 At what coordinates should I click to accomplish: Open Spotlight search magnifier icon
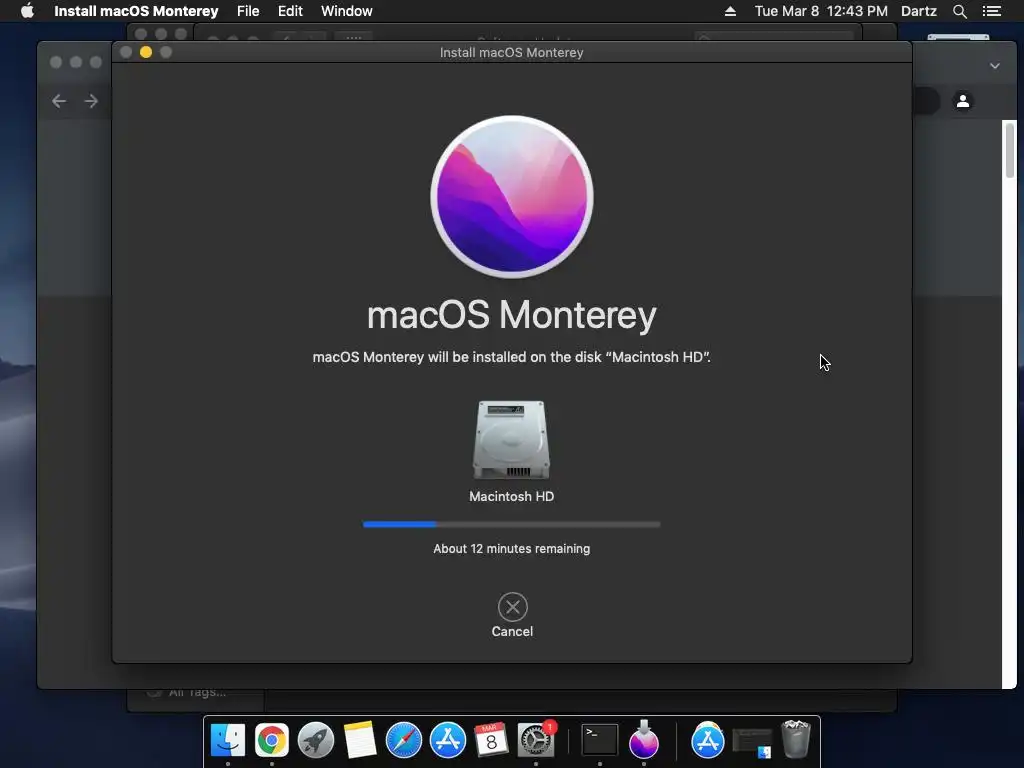[960, 11]
